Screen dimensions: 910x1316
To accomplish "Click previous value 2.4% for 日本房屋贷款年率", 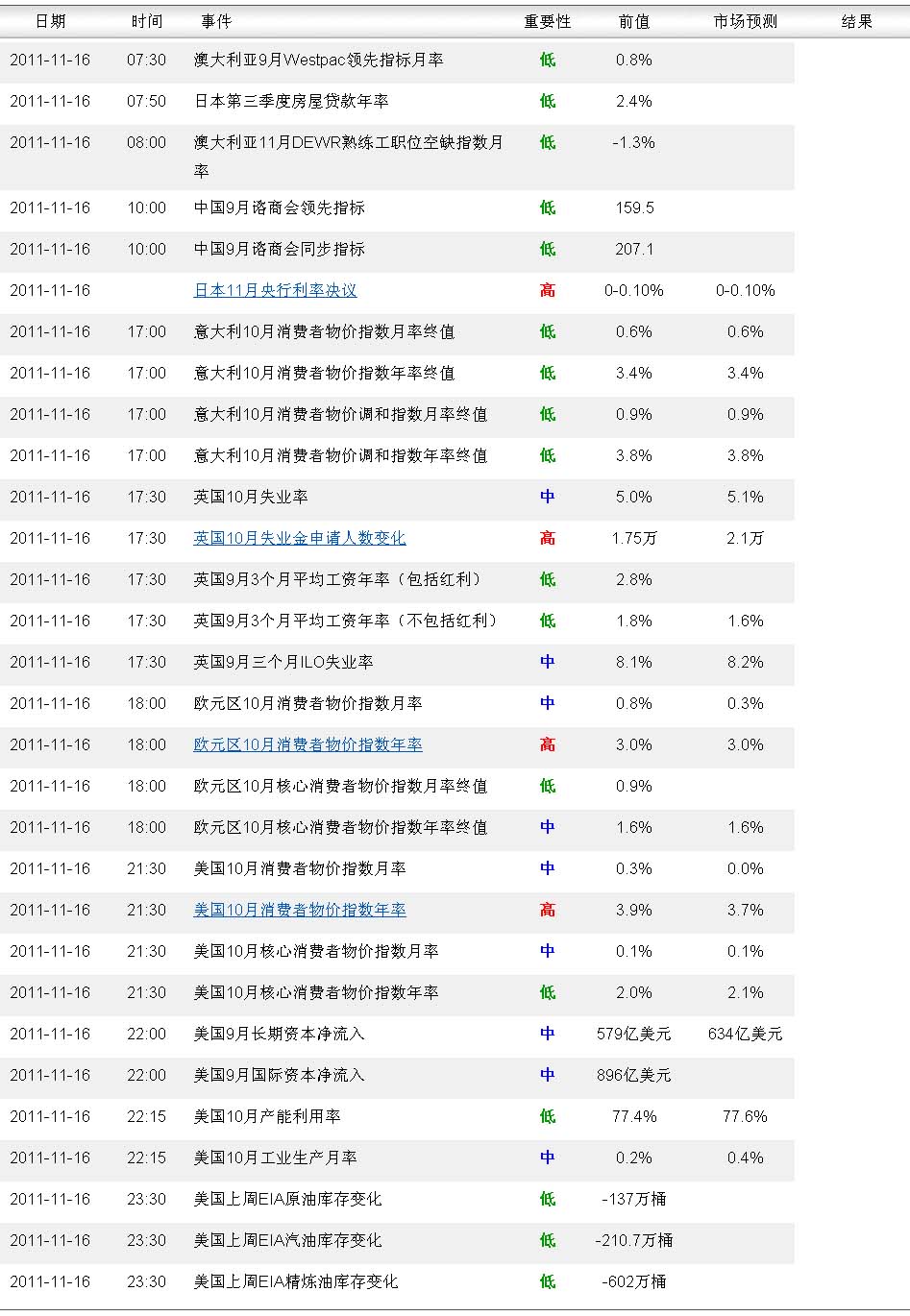I will (634, 101).
